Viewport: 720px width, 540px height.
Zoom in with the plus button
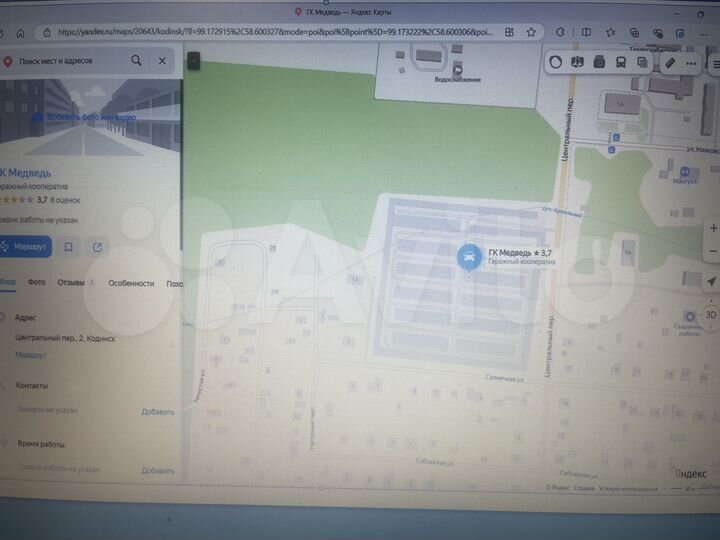(711, 228)
